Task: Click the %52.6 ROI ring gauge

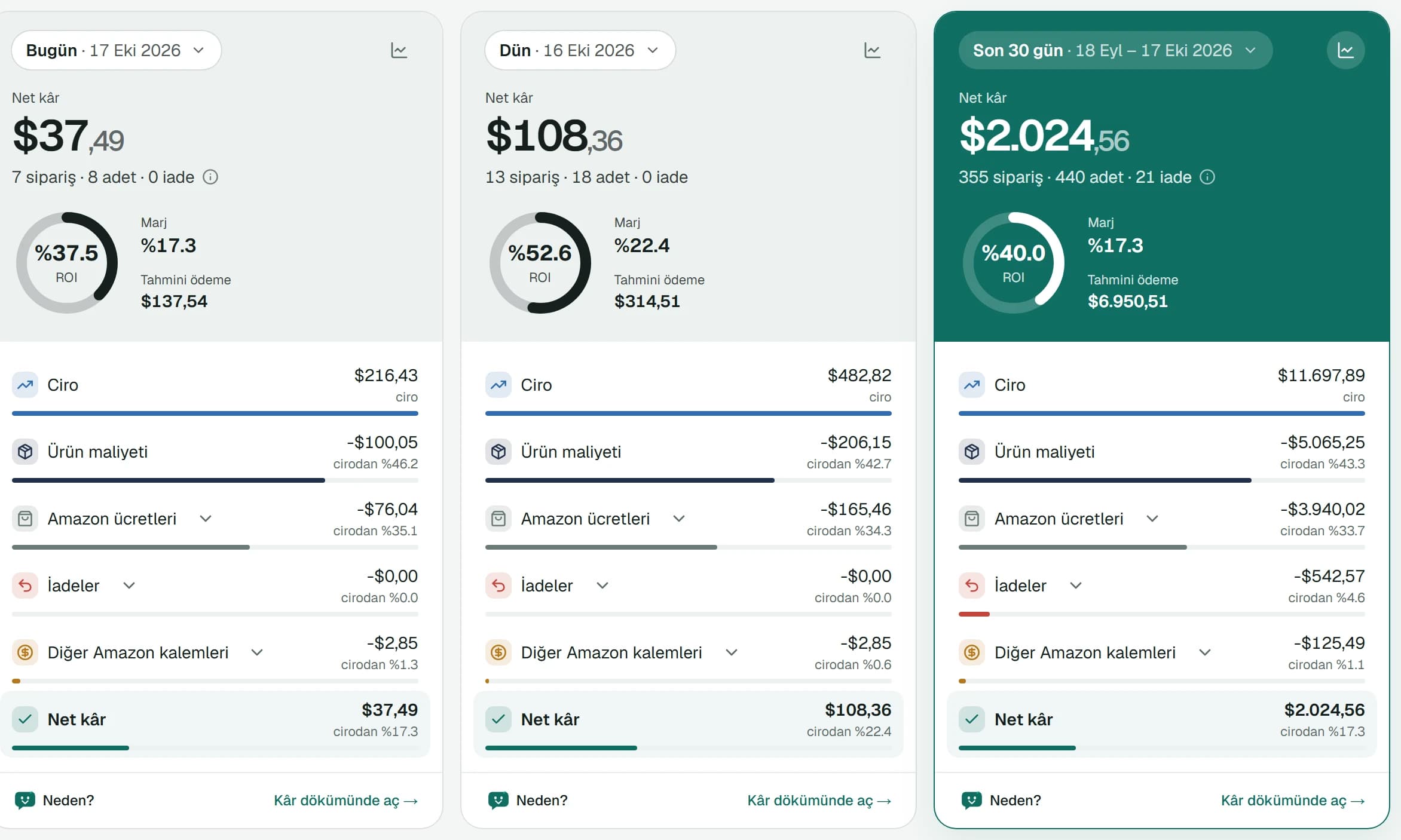Action: [x=540, y=263]
